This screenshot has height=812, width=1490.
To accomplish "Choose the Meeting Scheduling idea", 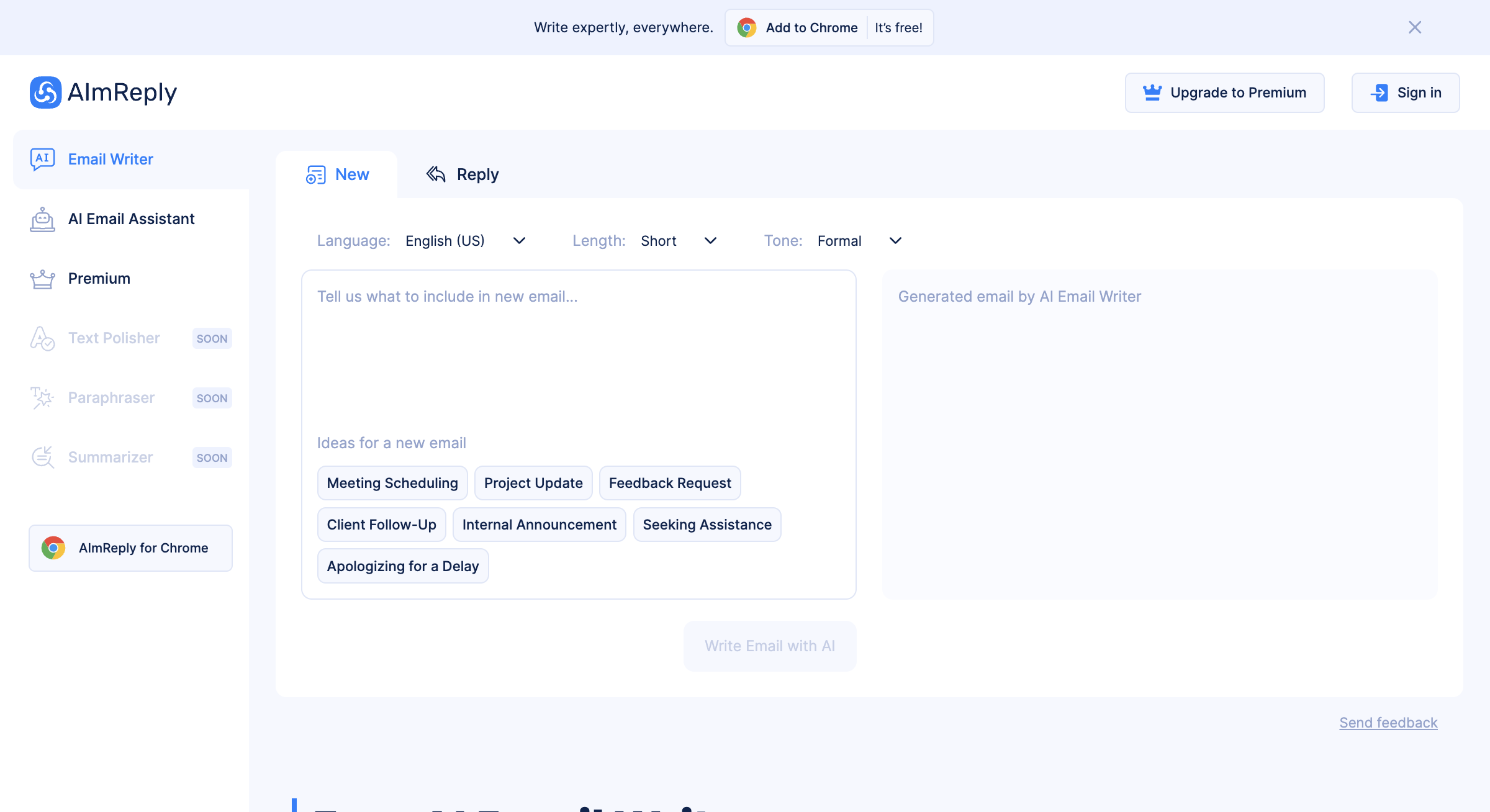I will (392, 483).
